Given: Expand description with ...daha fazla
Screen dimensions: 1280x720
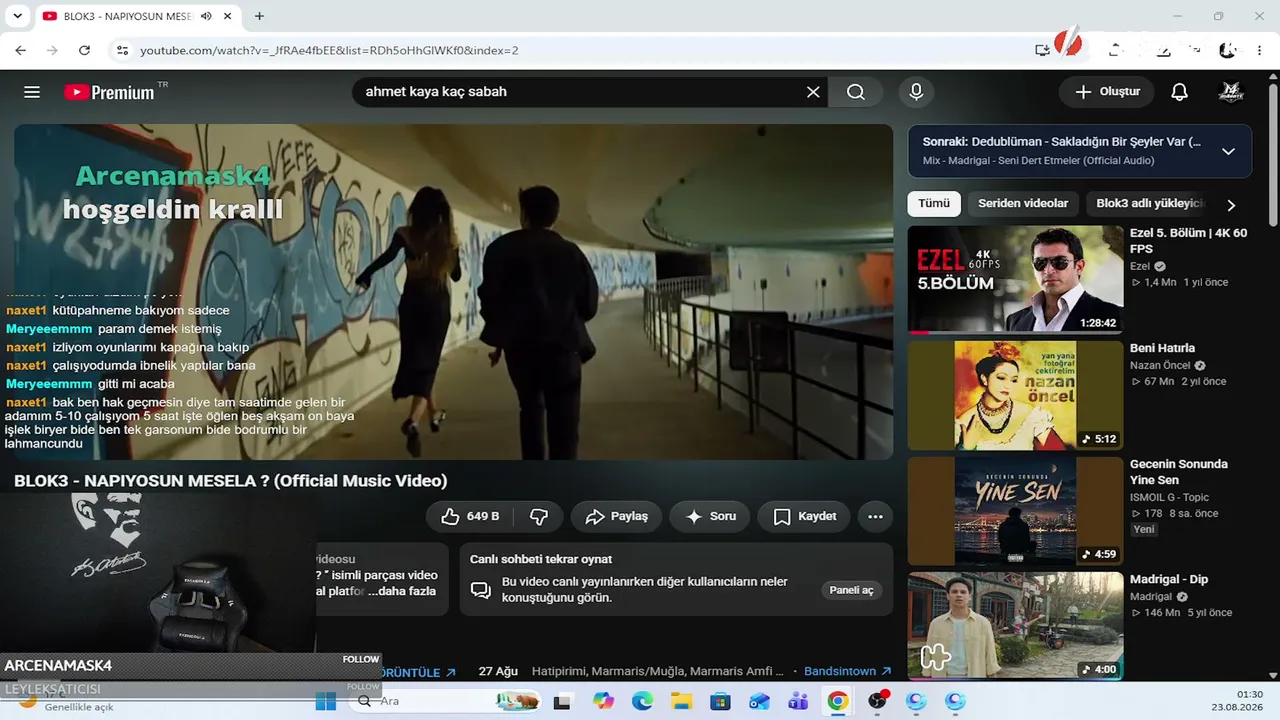Looking at the screenshot, I should coord(402,591).
